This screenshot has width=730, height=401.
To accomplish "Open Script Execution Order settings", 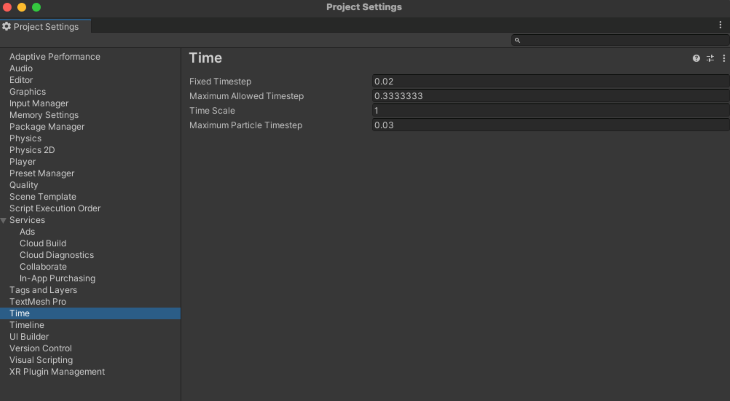I will (x=55, y=208).
